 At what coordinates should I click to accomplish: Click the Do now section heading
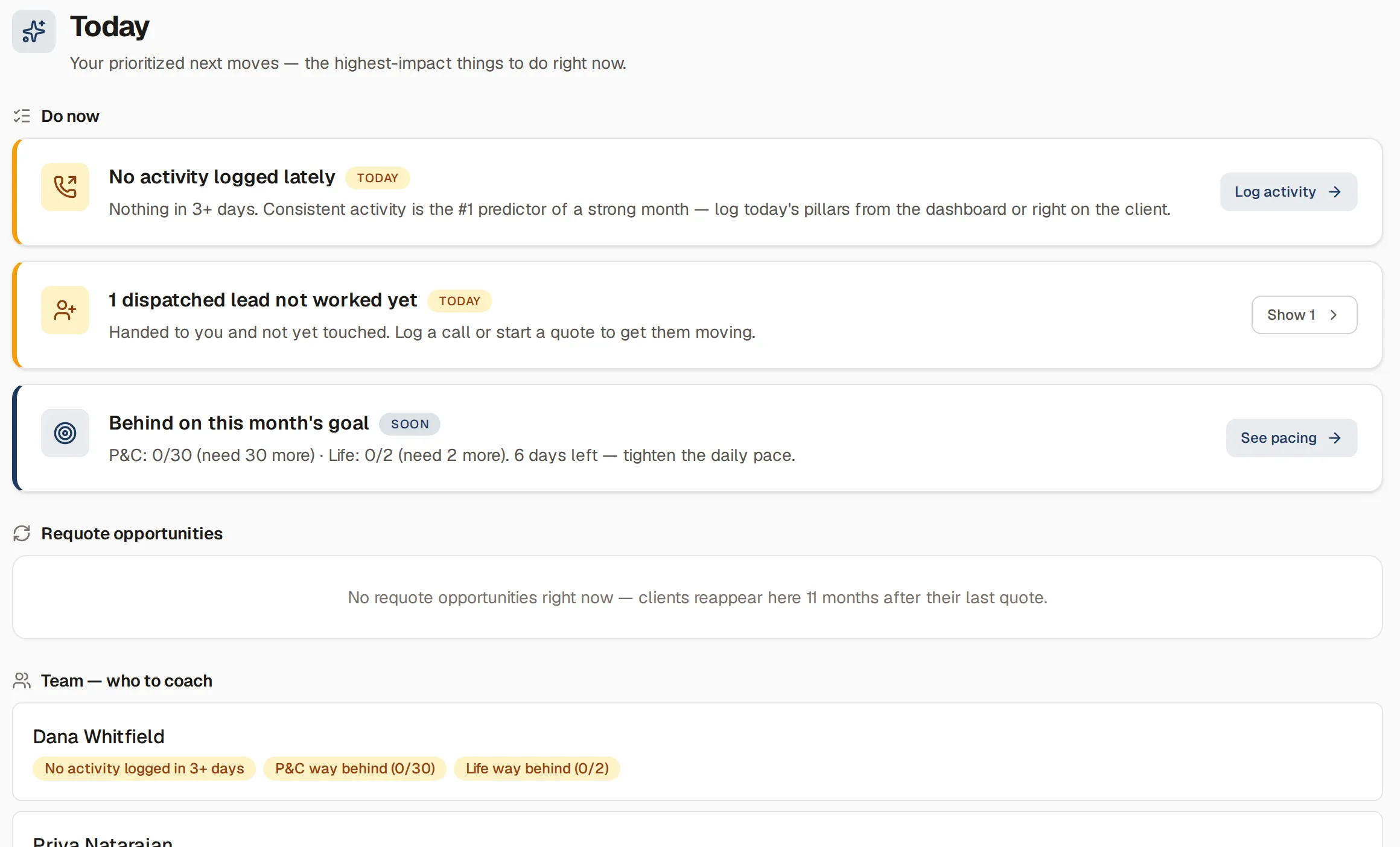click(x=70, y=116)
